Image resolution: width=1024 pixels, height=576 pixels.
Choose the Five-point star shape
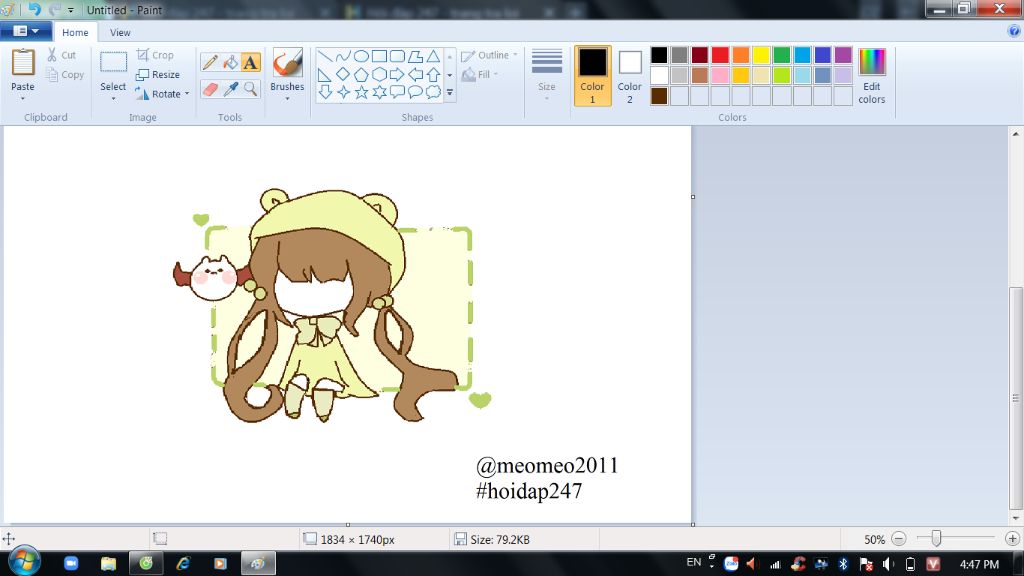361,92
